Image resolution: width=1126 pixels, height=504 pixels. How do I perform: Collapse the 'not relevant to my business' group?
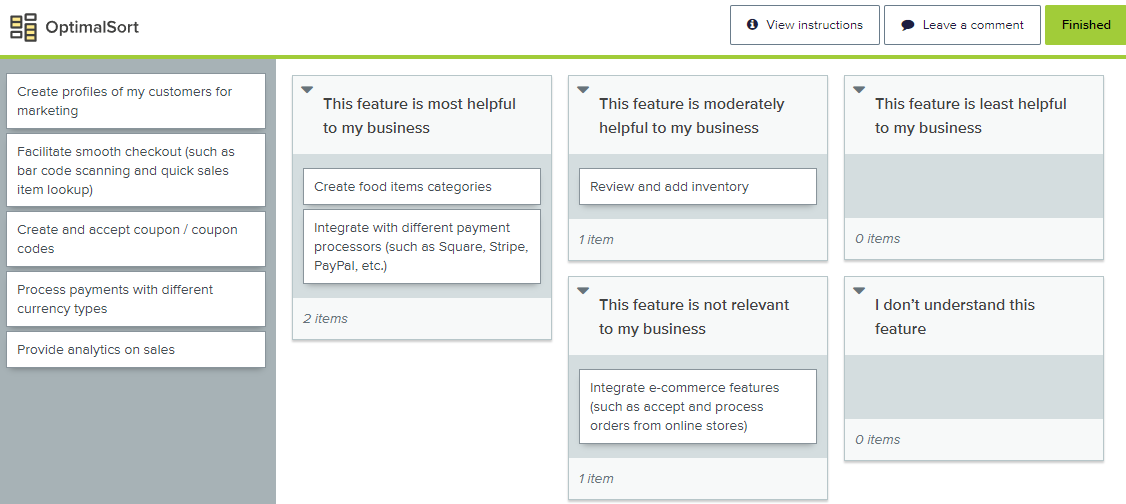tap(583, 291)
